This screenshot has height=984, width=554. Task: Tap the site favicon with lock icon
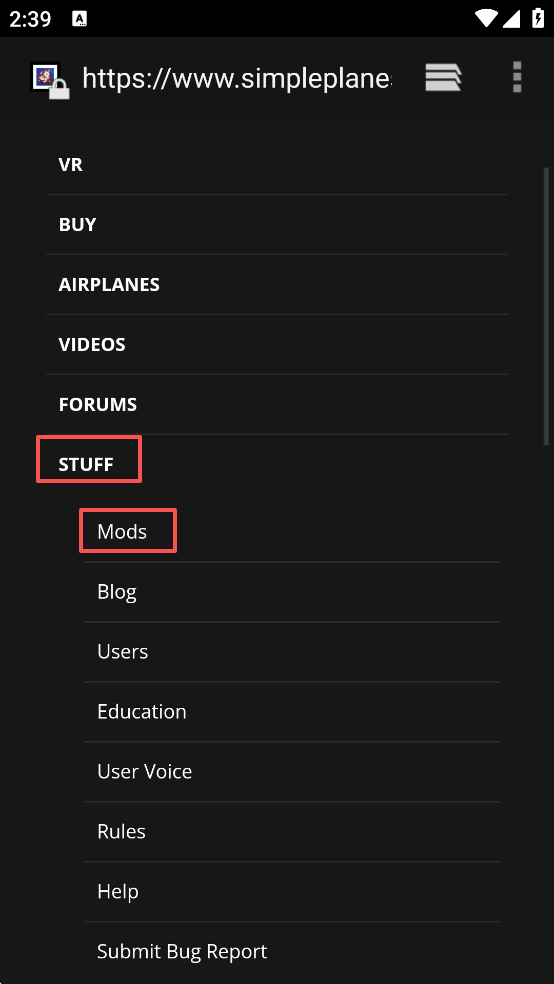[50, 80]
